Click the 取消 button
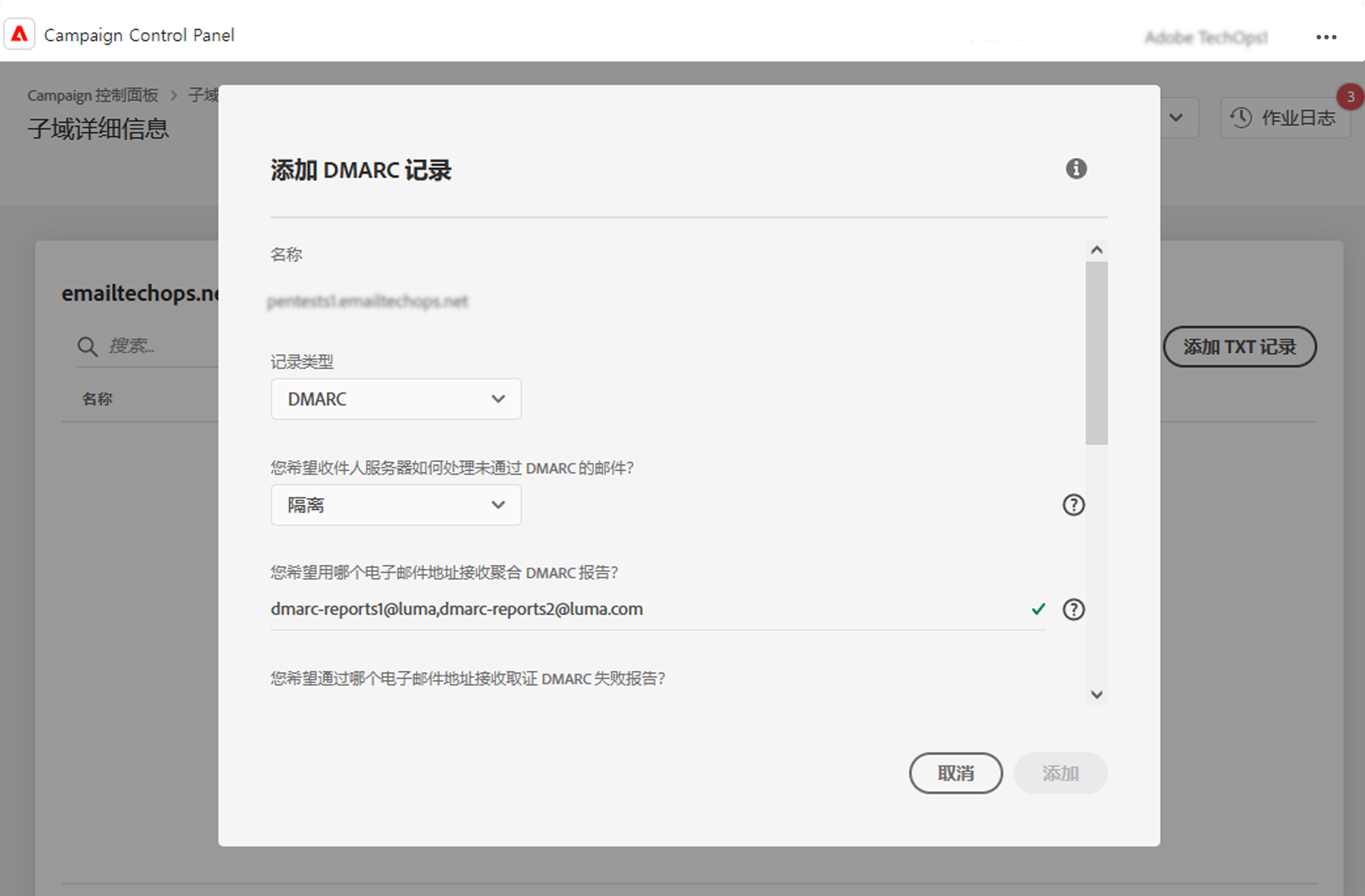Screen dimensions: 1365x896 (x=955, y=773)
